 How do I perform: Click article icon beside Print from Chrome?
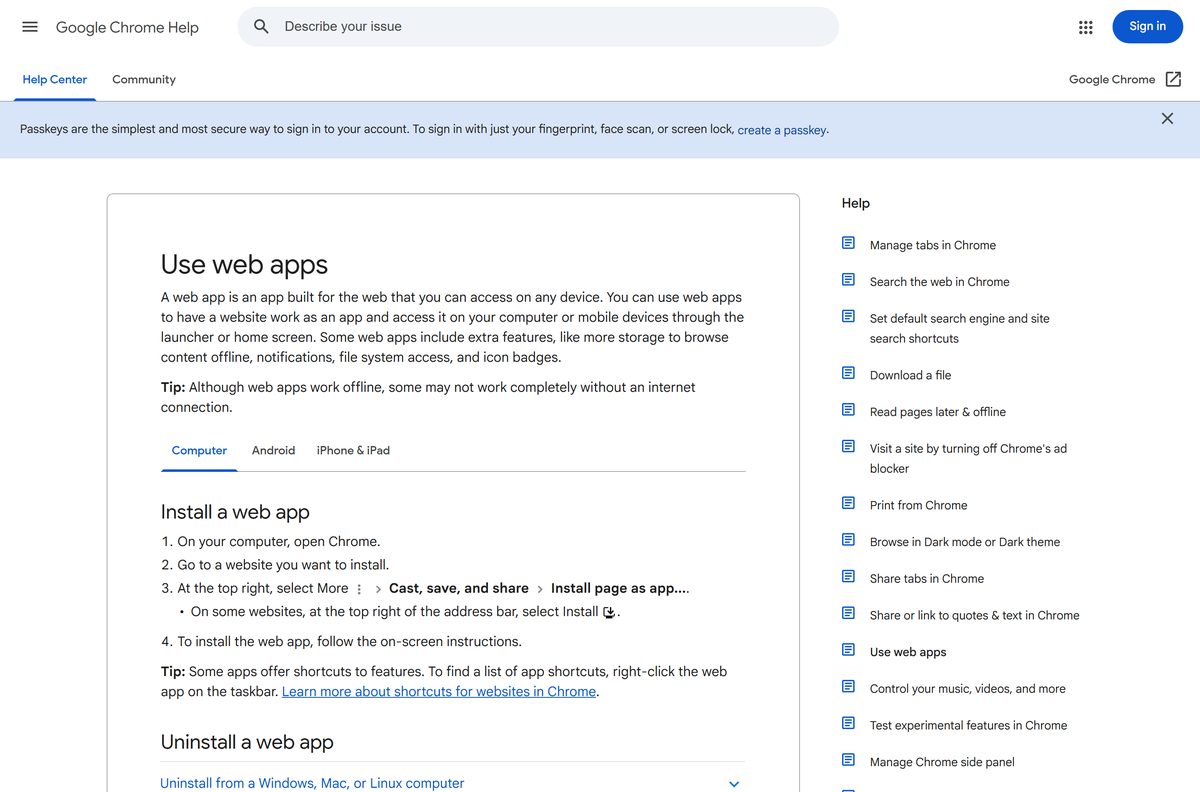[x=848, y=503]
